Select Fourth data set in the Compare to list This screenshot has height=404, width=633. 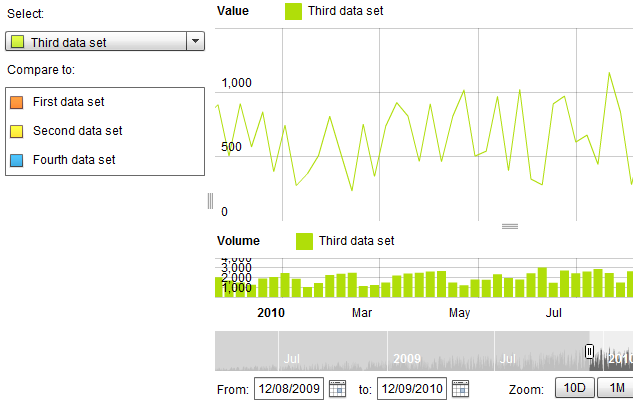[105, 160]
